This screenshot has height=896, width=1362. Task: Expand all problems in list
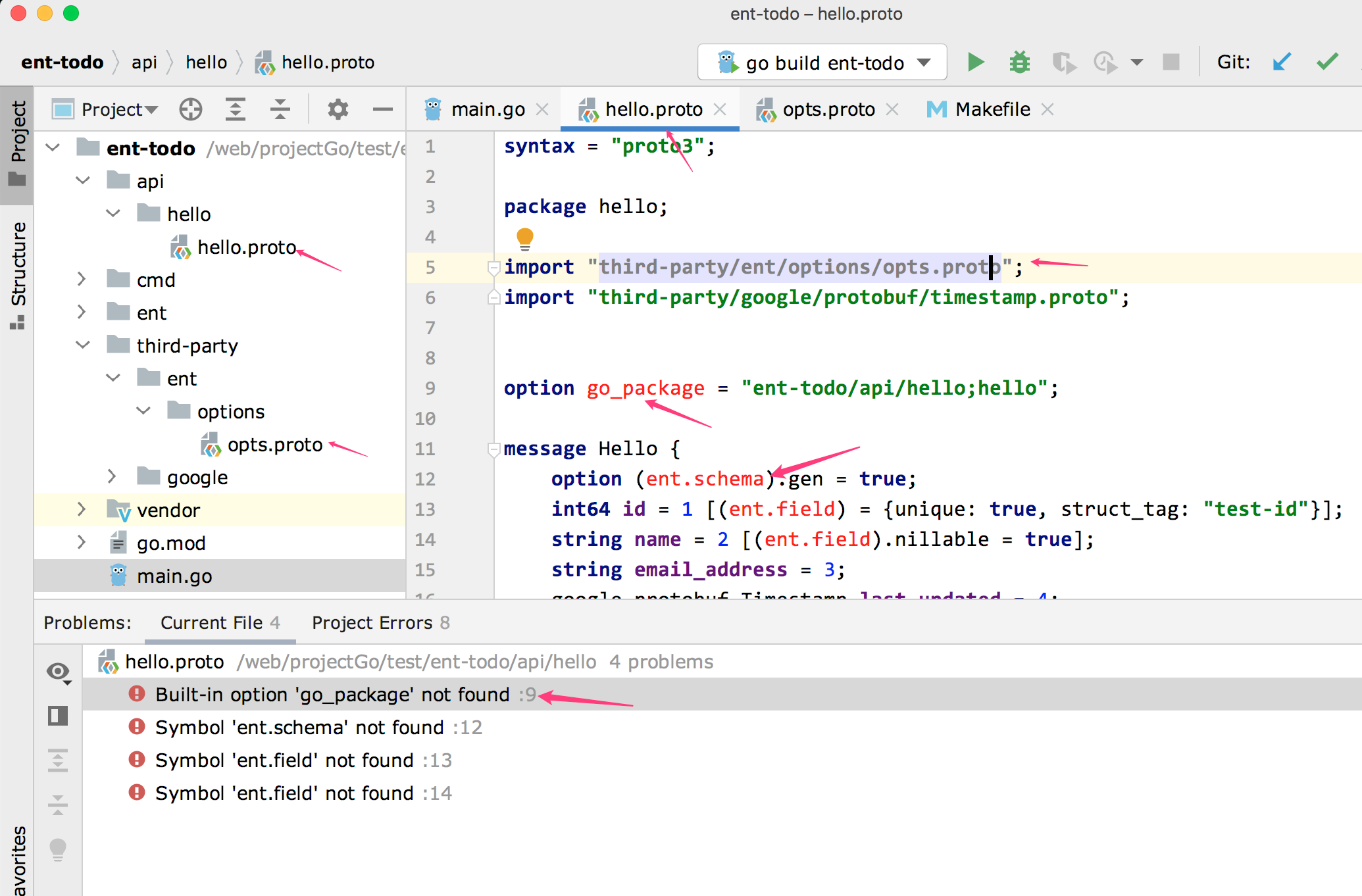pos(58,760)
